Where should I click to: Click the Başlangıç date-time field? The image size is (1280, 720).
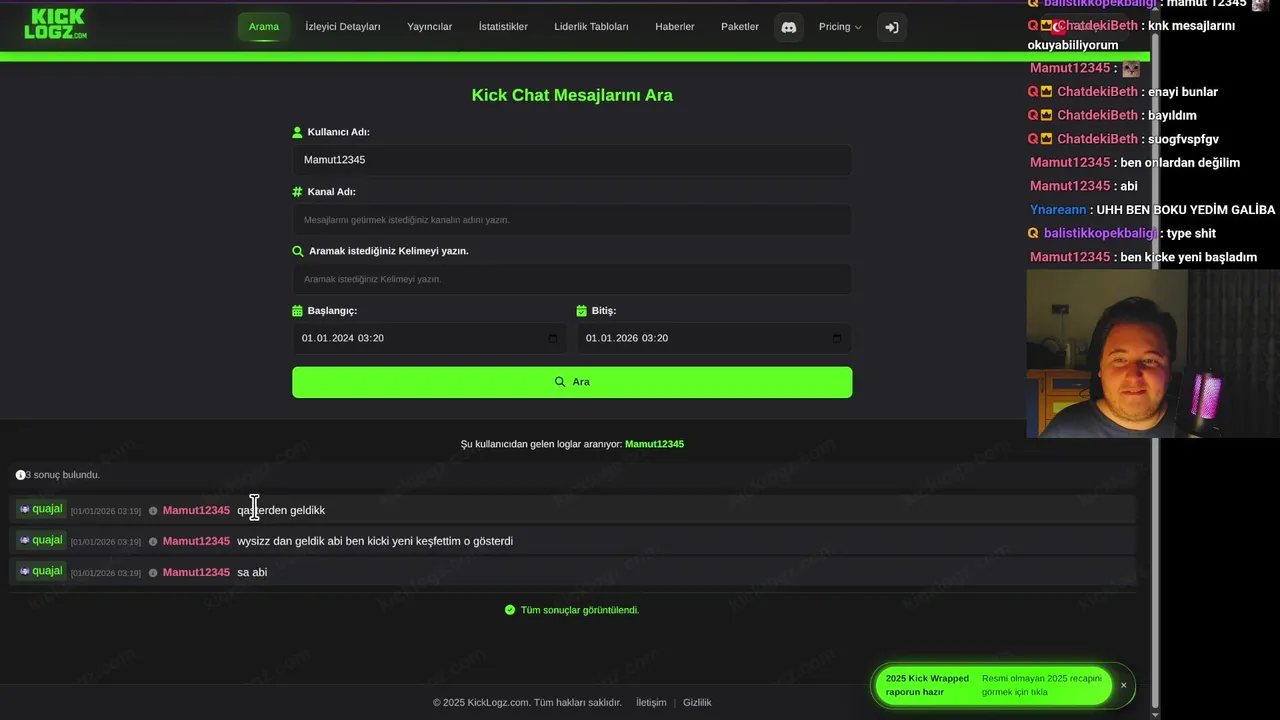pyautogui.click(x=429, y=338)
